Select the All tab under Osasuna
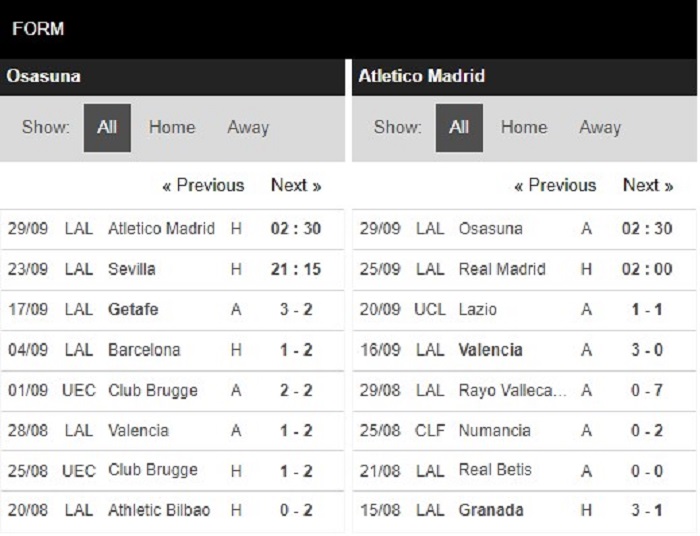 pyautogui.click(x=107, y=128)
